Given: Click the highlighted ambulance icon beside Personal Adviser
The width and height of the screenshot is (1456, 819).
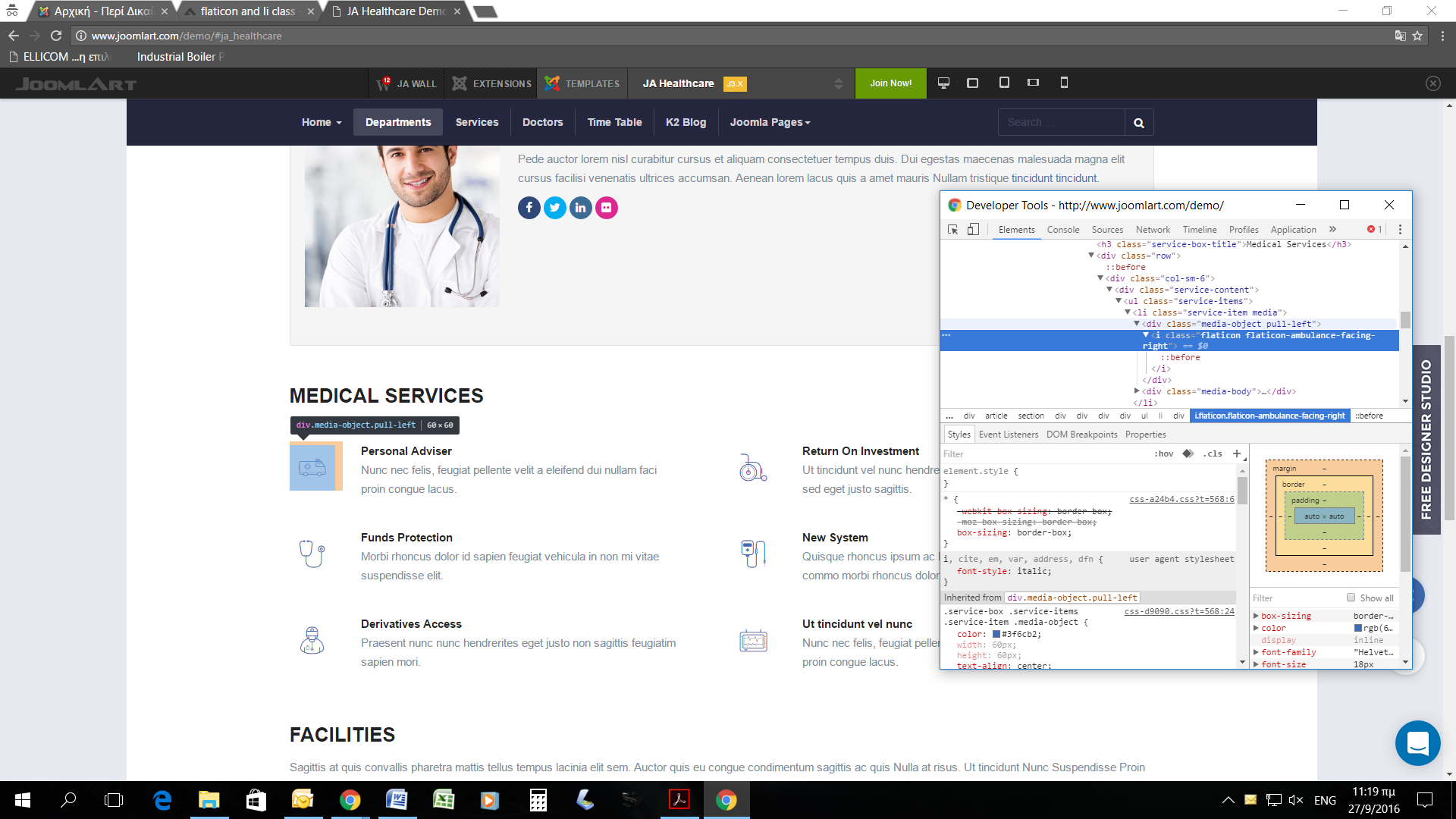Looking at the screenshot, I should click(x=312, y=467).
